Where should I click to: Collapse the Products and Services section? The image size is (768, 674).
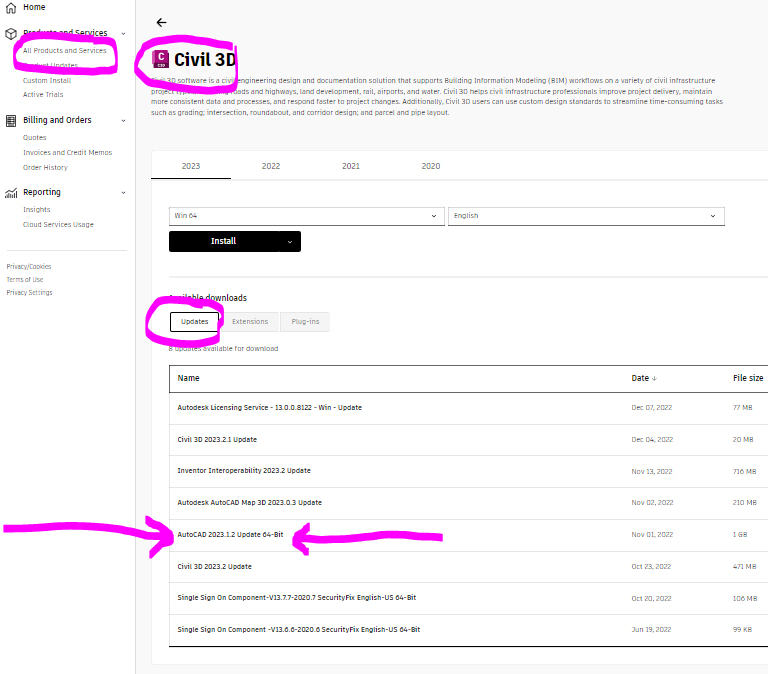123,34
